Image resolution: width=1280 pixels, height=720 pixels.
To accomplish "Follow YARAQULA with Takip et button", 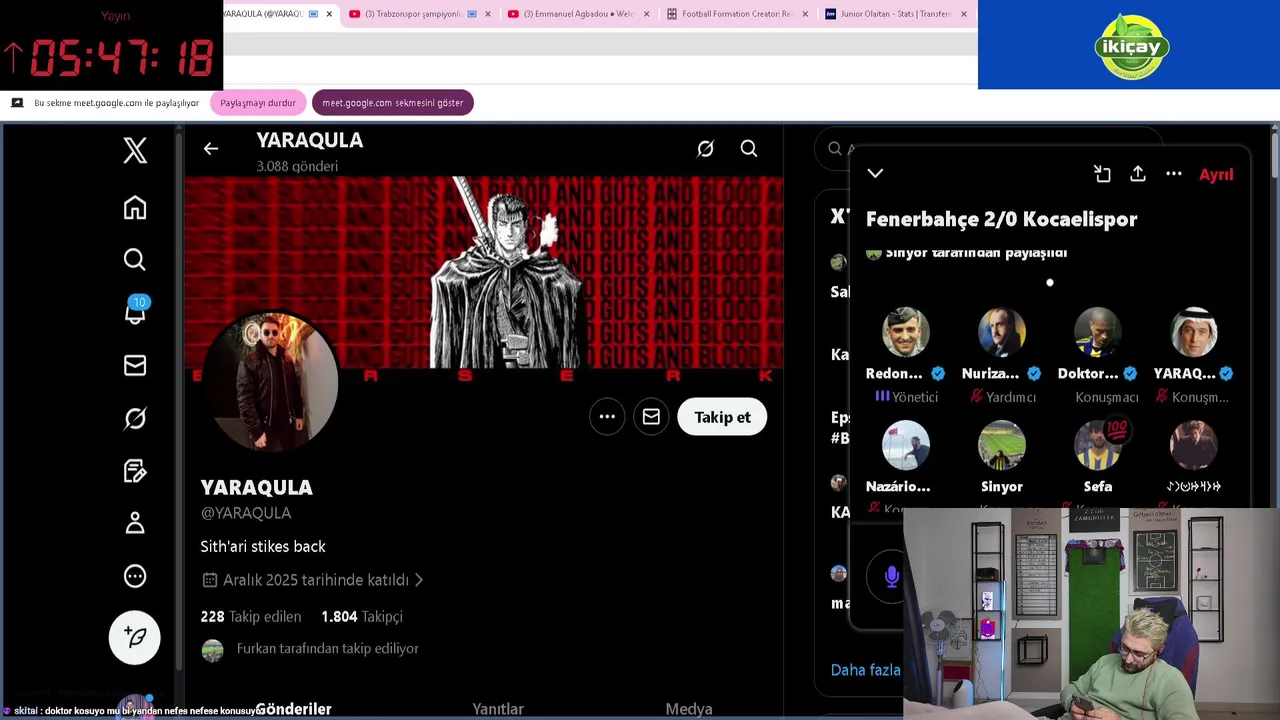I will click(722, 417).
